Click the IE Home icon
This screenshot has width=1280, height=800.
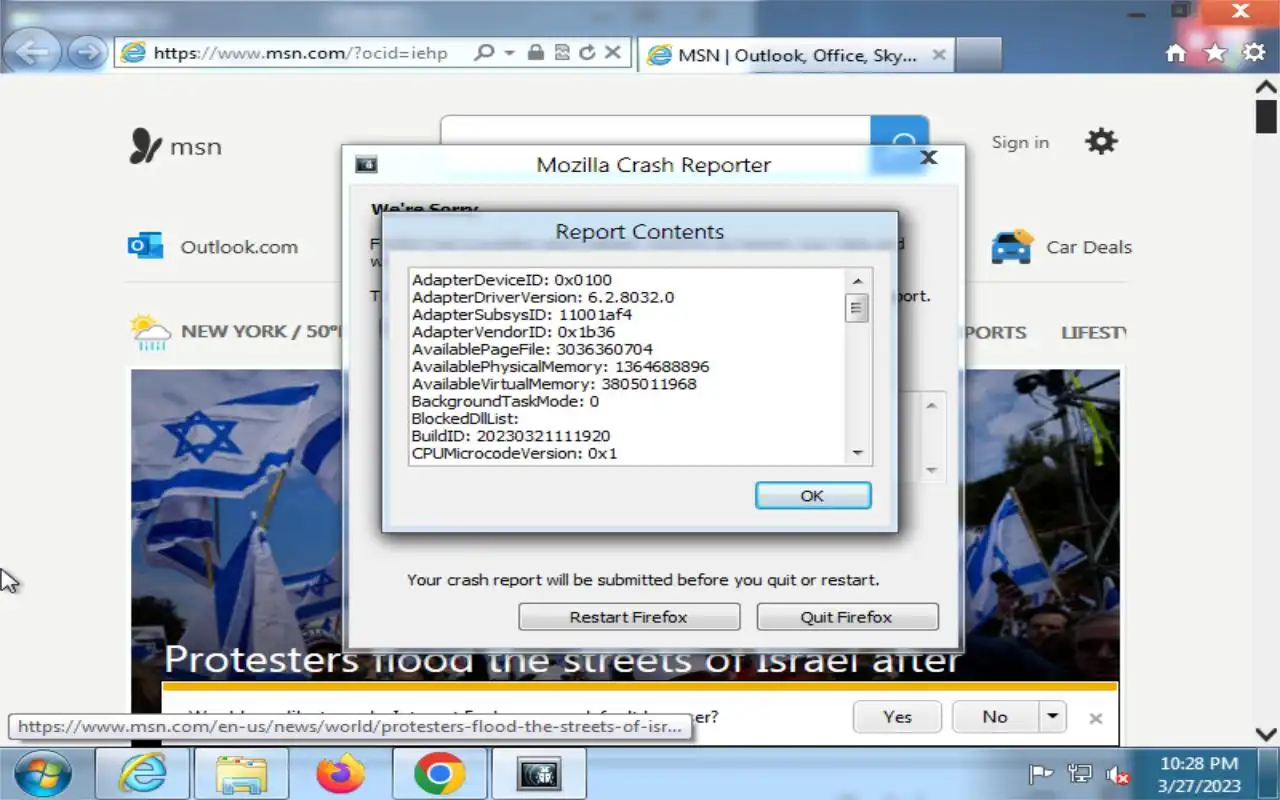pyautogui.click(x=1176, y=54)
